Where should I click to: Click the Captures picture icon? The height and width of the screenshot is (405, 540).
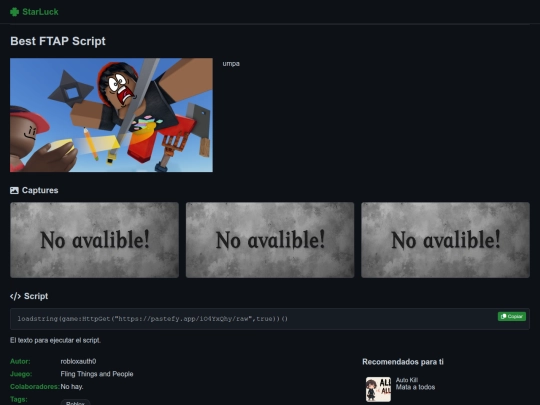pos(14,190)
